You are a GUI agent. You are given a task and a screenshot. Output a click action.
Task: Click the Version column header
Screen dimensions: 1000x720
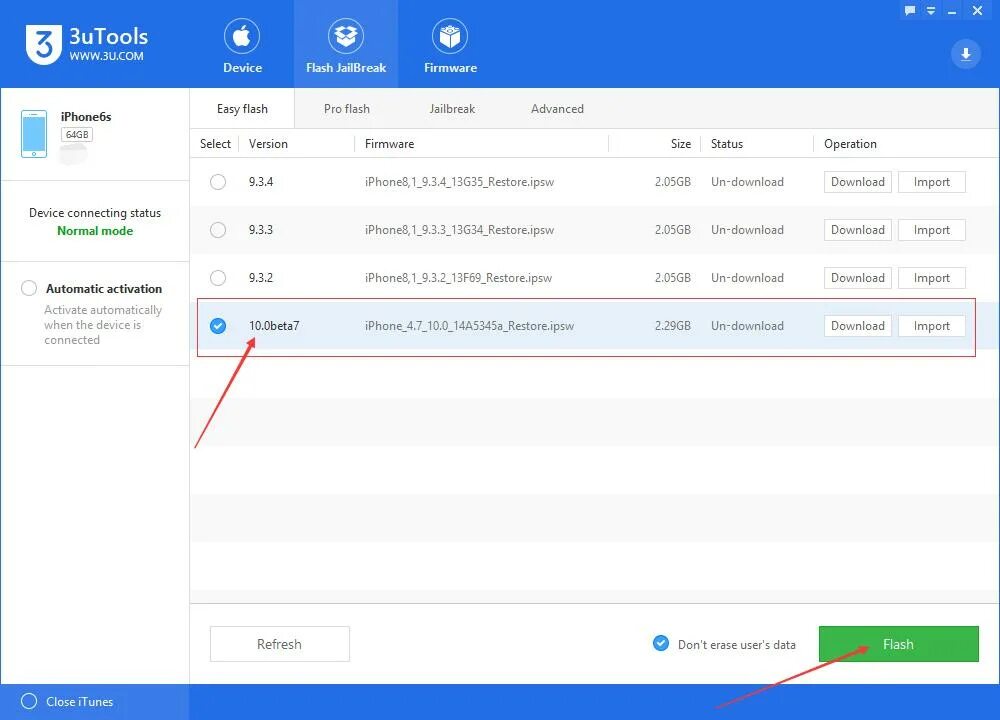[x=268, y=143]
